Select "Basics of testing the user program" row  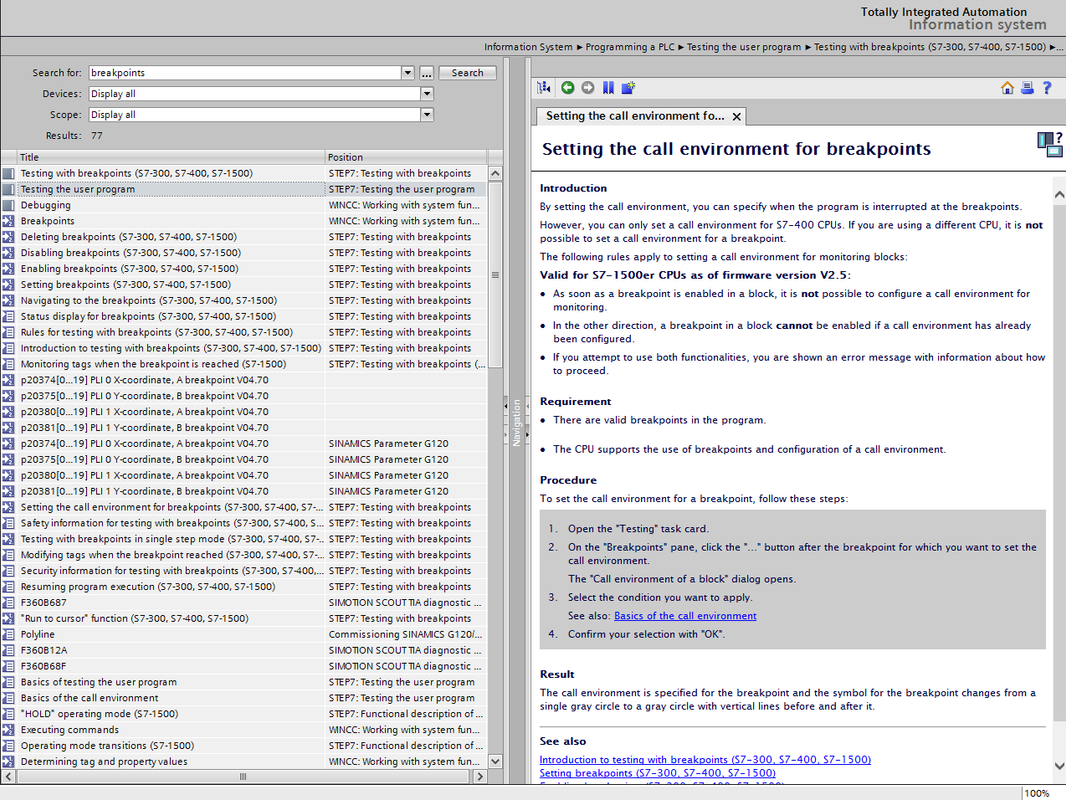(x=245, y=682)
